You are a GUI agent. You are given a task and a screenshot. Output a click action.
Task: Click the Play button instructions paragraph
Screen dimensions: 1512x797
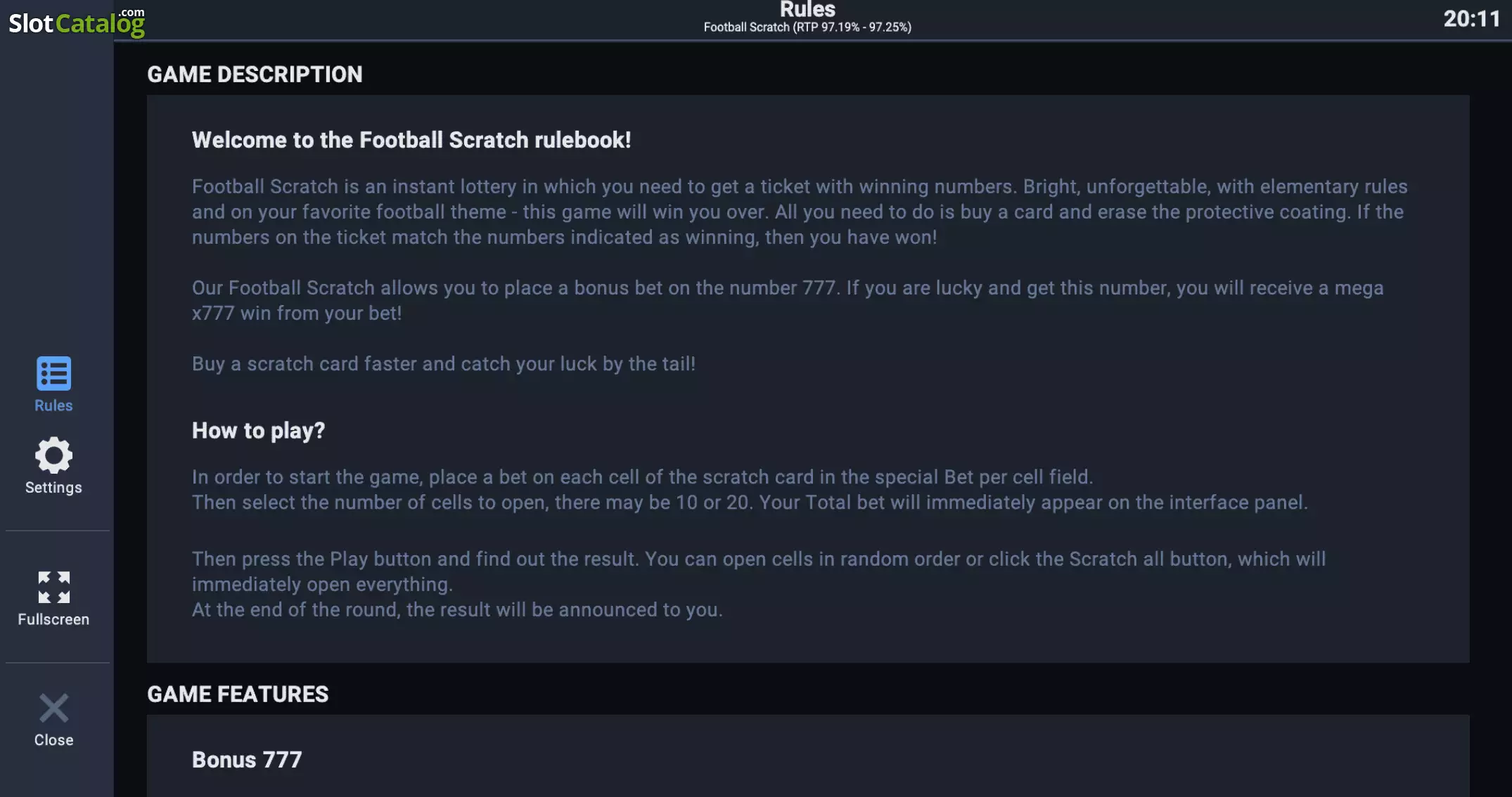[x=759, y=584]
